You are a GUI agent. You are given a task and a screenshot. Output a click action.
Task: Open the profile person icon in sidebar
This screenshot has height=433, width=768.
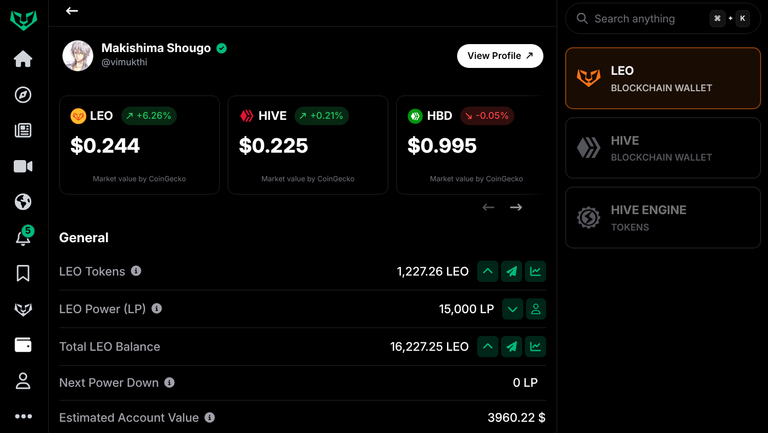click(23, 381)
